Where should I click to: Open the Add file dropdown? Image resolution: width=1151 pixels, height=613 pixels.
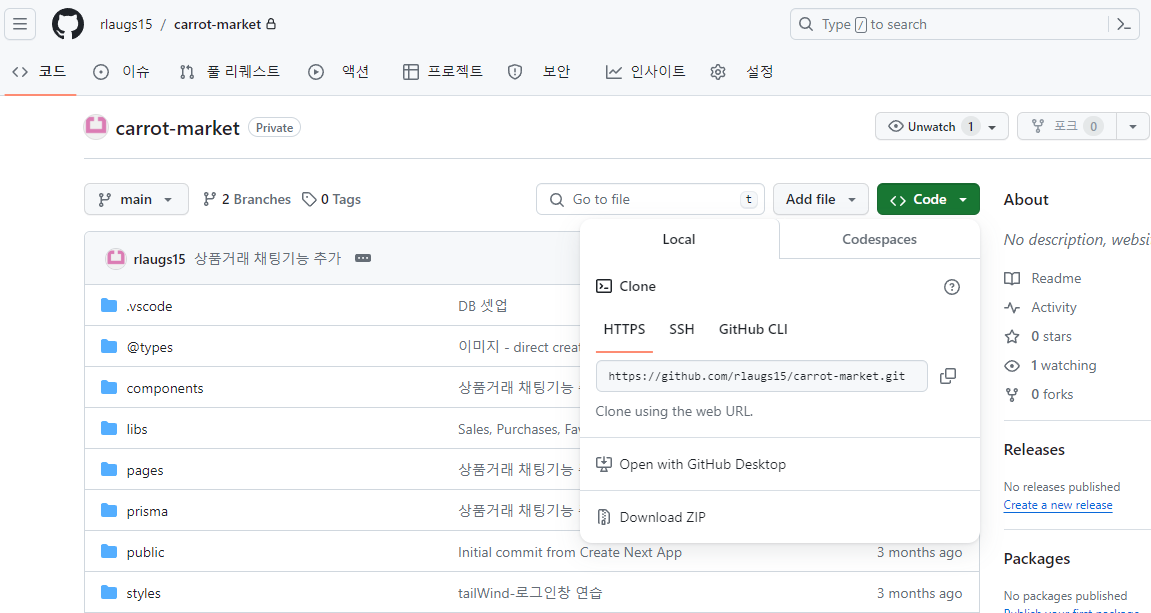click(x=821, y=199)
